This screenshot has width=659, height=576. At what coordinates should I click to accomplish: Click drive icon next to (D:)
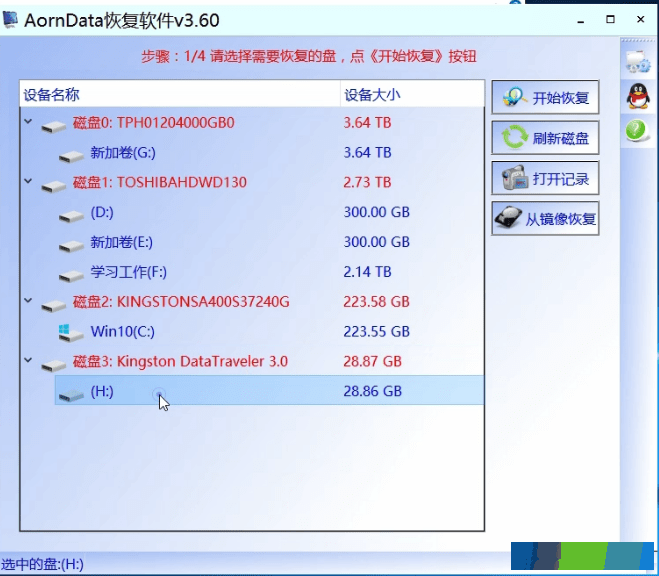(x=71, y=216)
